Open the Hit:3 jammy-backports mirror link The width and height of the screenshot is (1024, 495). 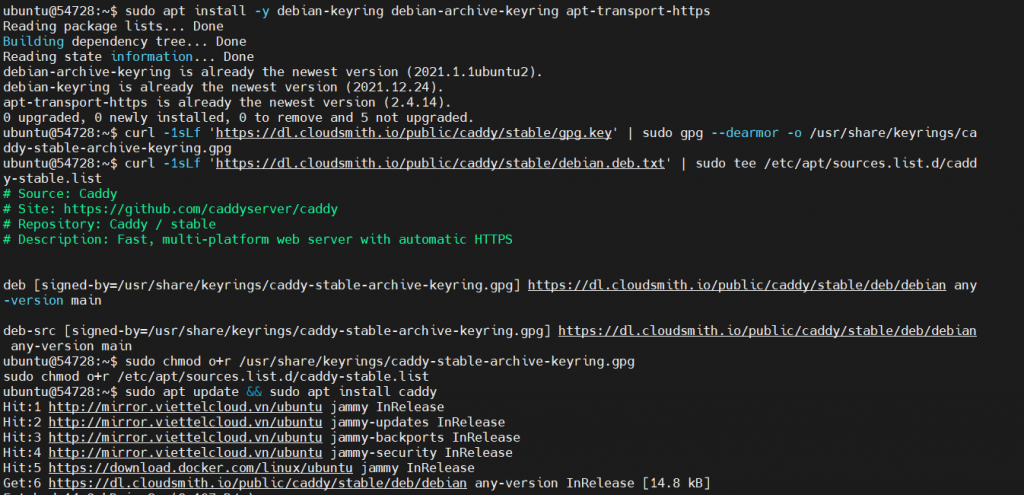185,437
